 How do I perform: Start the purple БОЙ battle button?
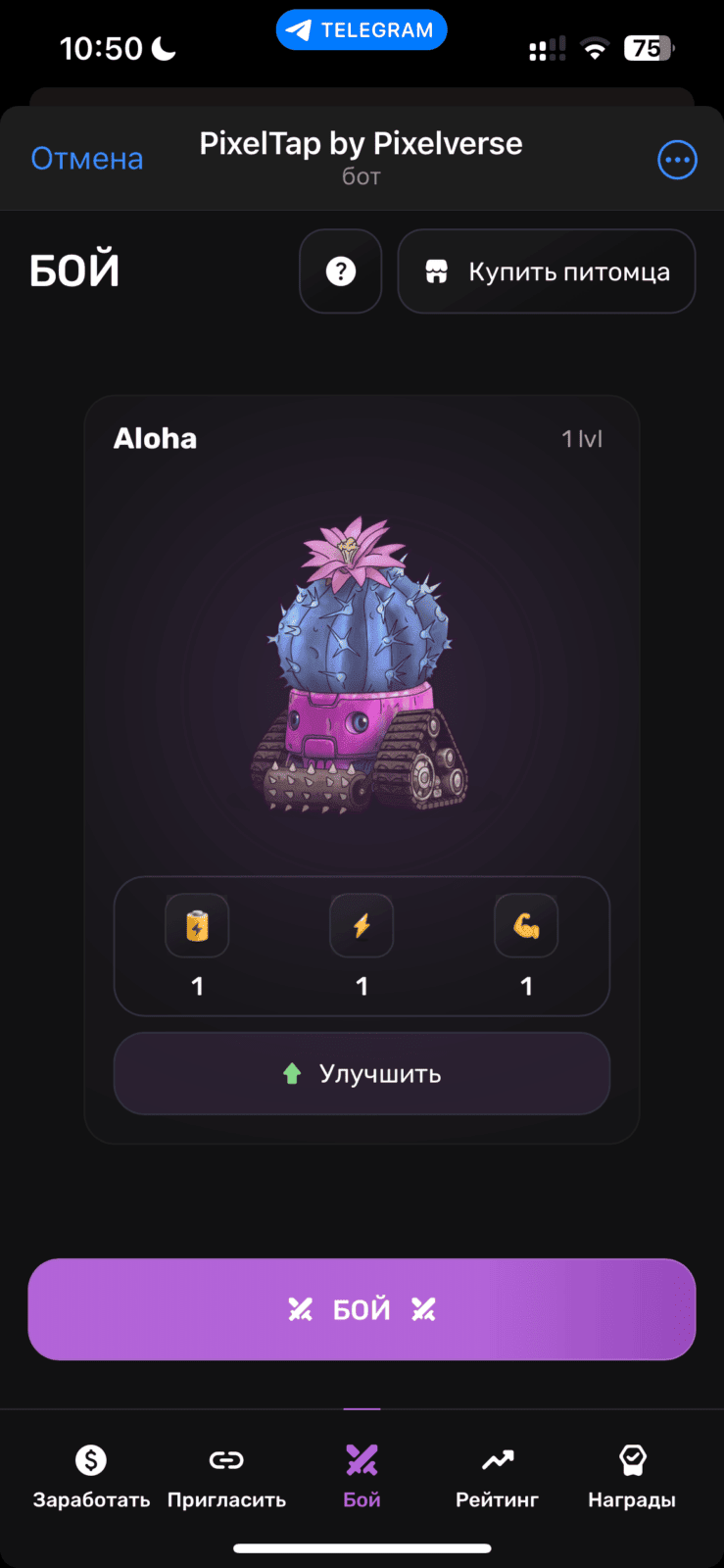(362, 1309)
